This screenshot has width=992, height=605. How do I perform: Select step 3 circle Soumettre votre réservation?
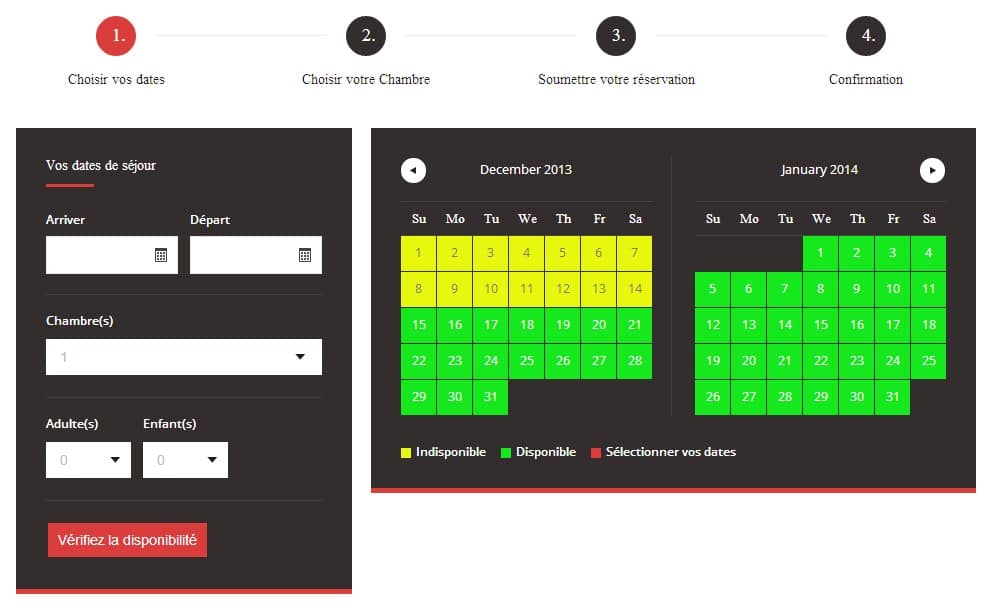click(616, 36)
